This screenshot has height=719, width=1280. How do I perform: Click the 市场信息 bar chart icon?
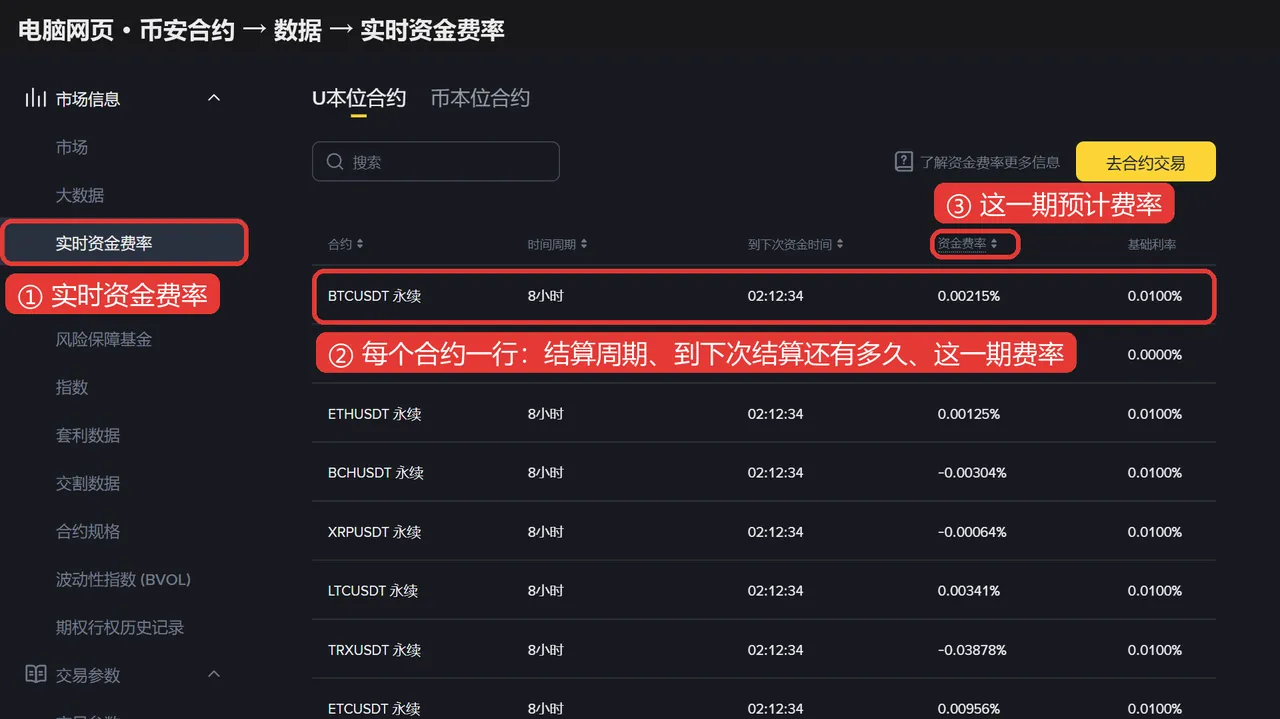point(36,98)
